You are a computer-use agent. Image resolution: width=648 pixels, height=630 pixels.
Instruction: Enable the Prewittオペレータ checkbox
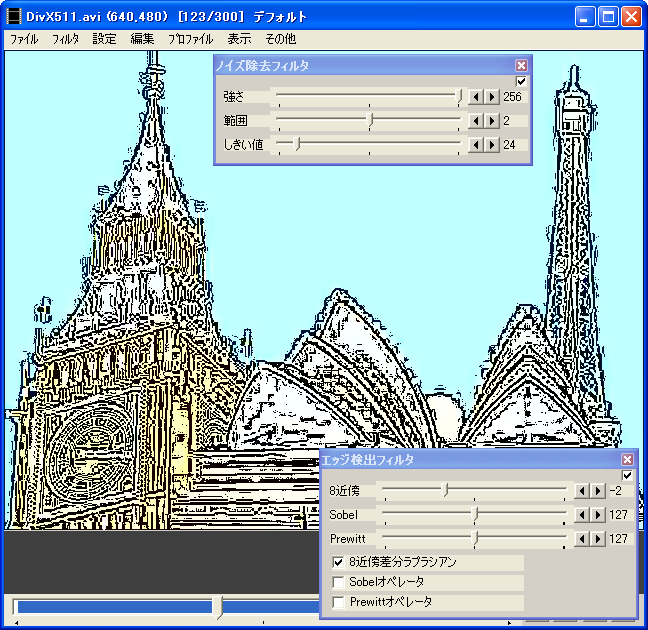[339, 602]
